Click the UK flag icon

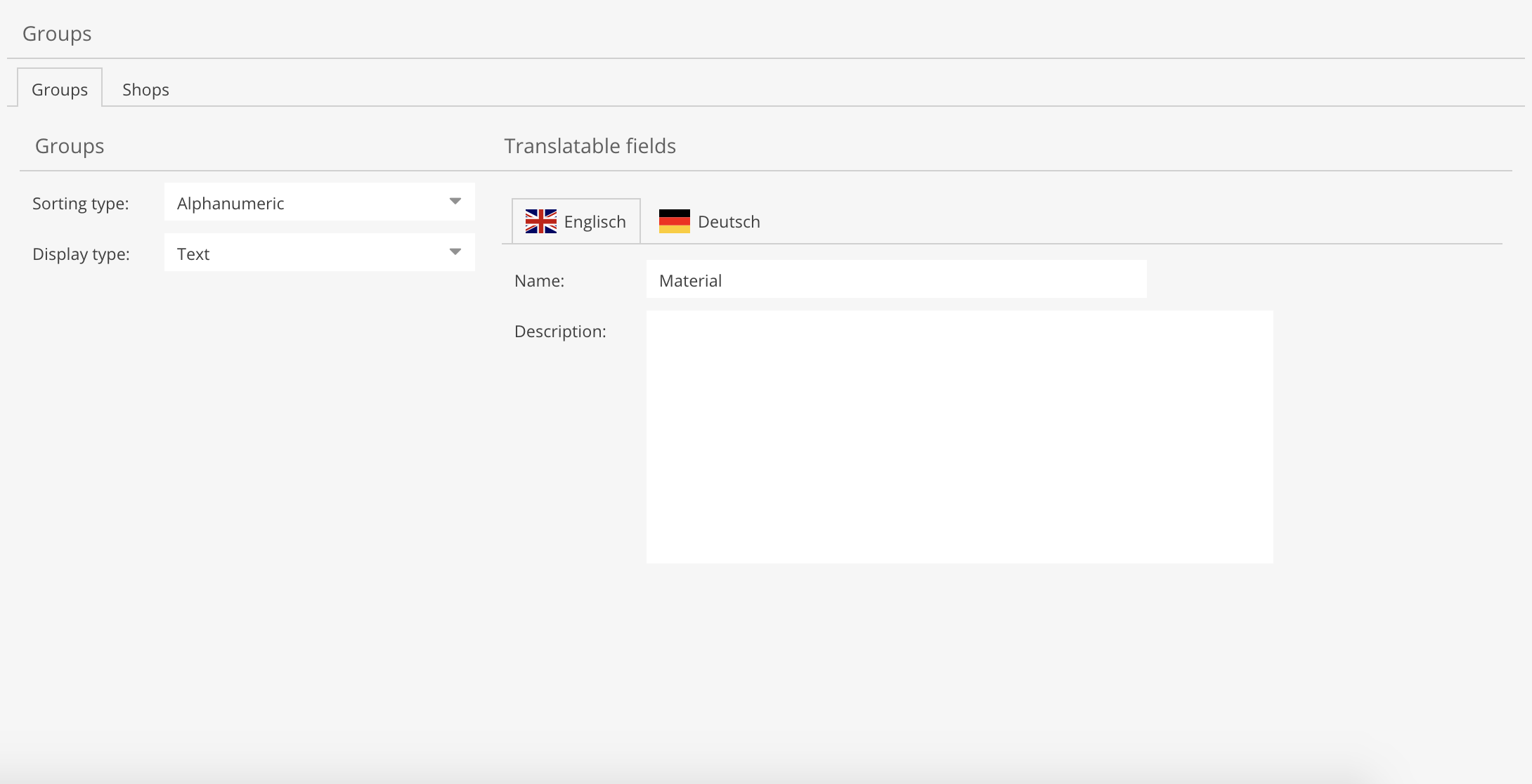click(x=540, y=221)
